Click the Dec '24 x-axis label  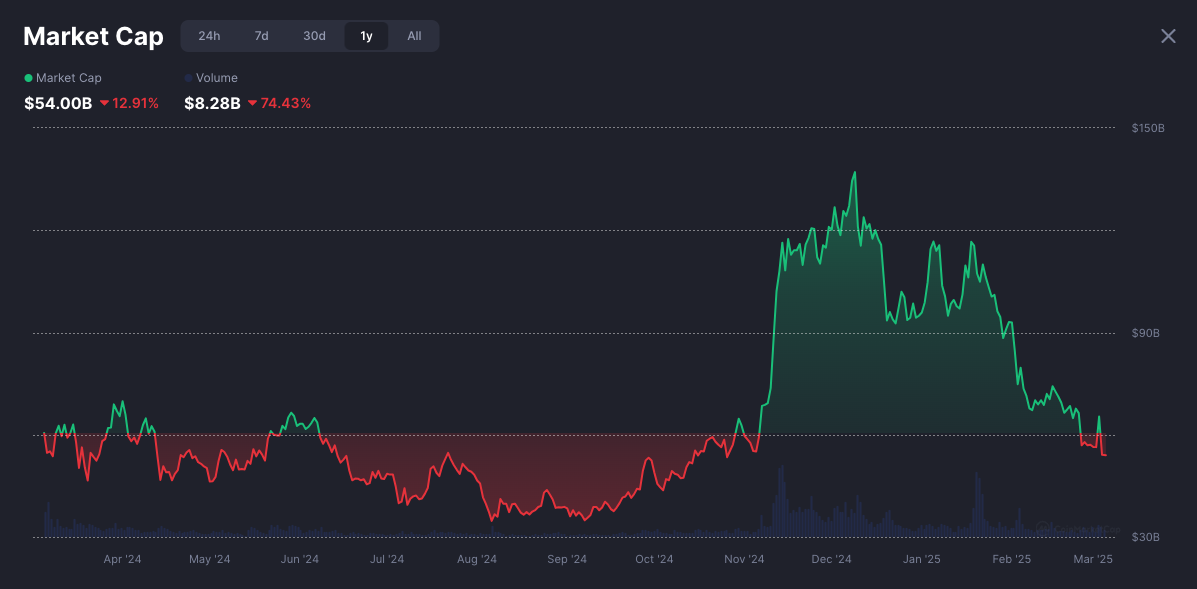pyautogui.click(x=831, y=559)
